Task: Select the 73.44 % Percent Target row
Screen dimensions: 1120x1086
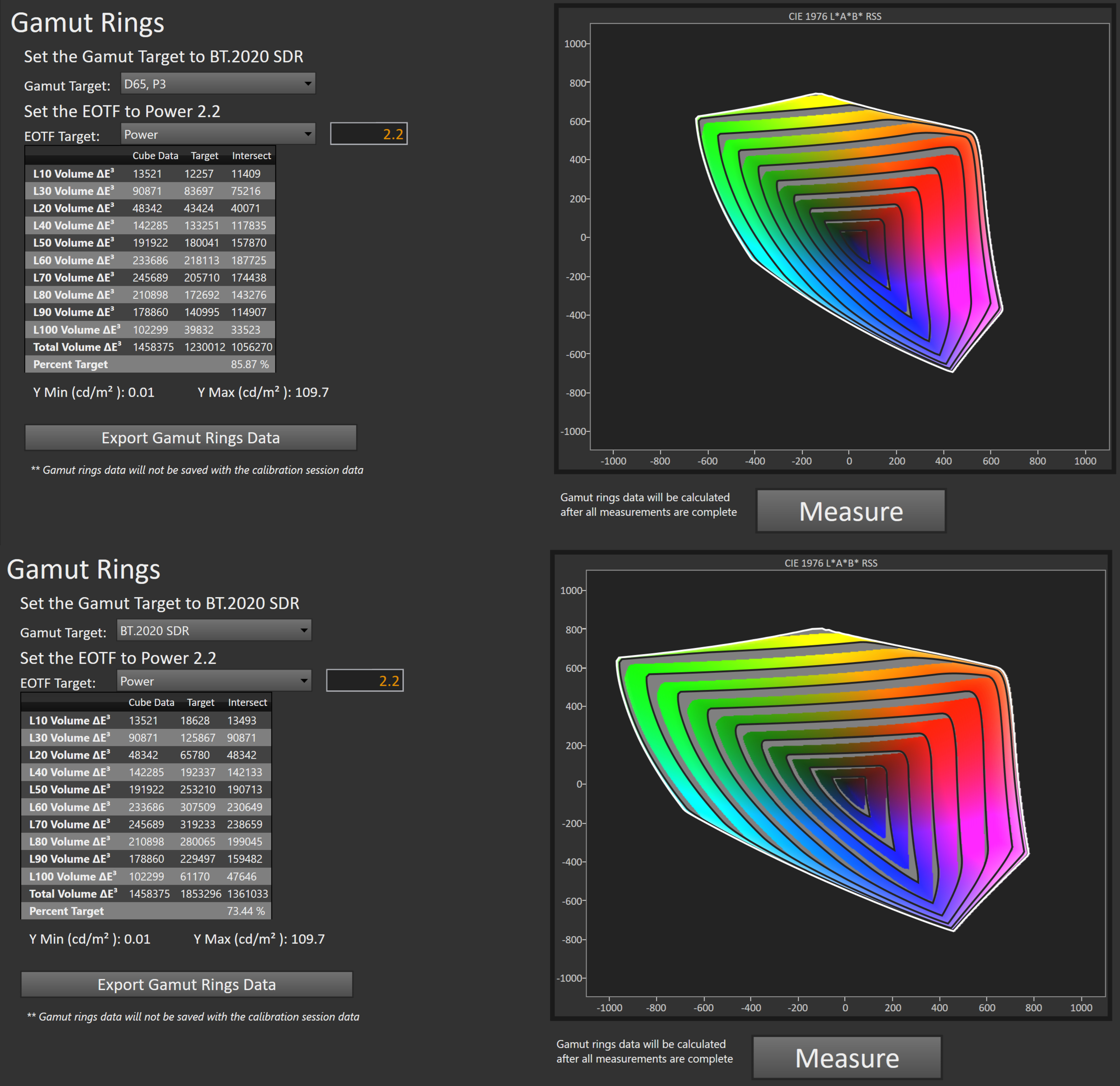Action: tap(146, 911)
